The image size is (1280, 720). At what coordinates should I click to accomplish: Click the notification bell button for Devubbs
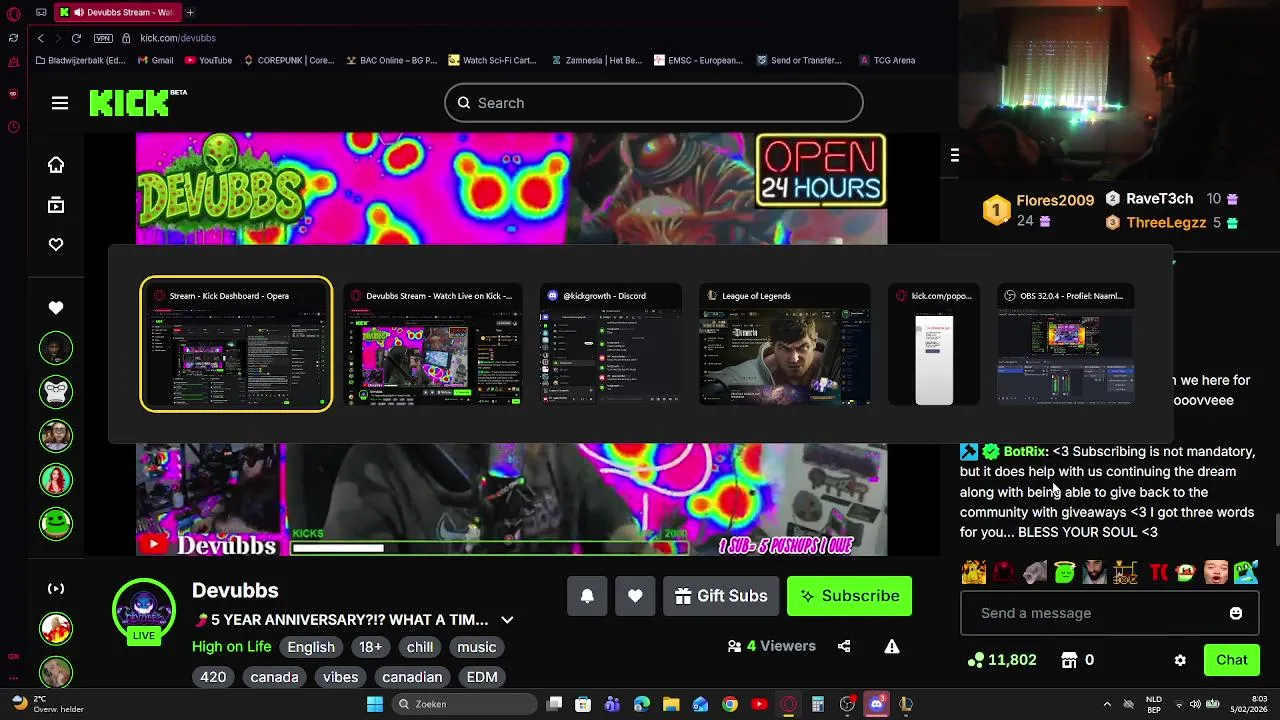(x=587, y=596)
